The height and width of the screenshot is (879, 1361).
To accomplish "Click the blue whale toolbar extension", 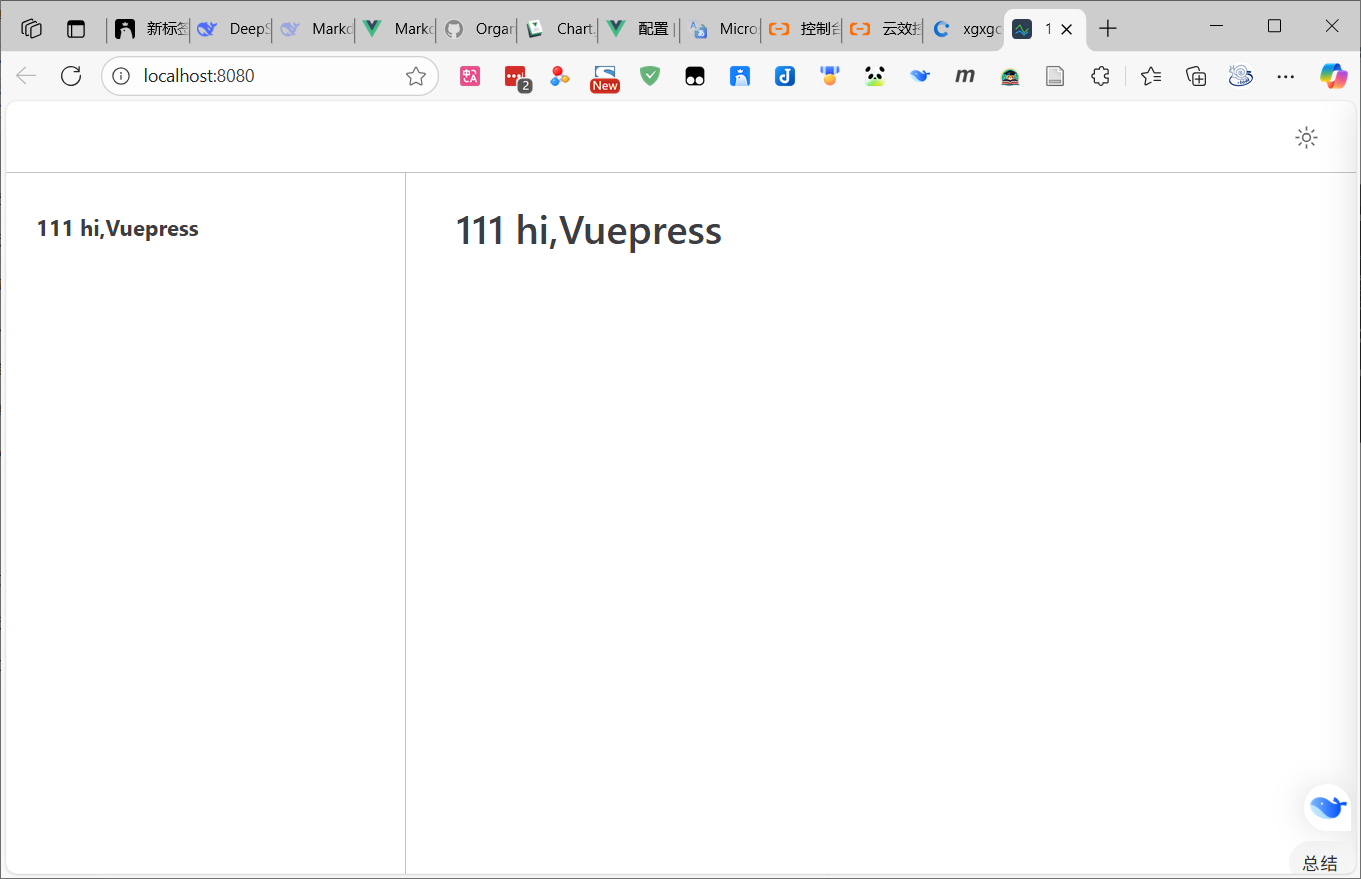I will (x=920, y=76).
